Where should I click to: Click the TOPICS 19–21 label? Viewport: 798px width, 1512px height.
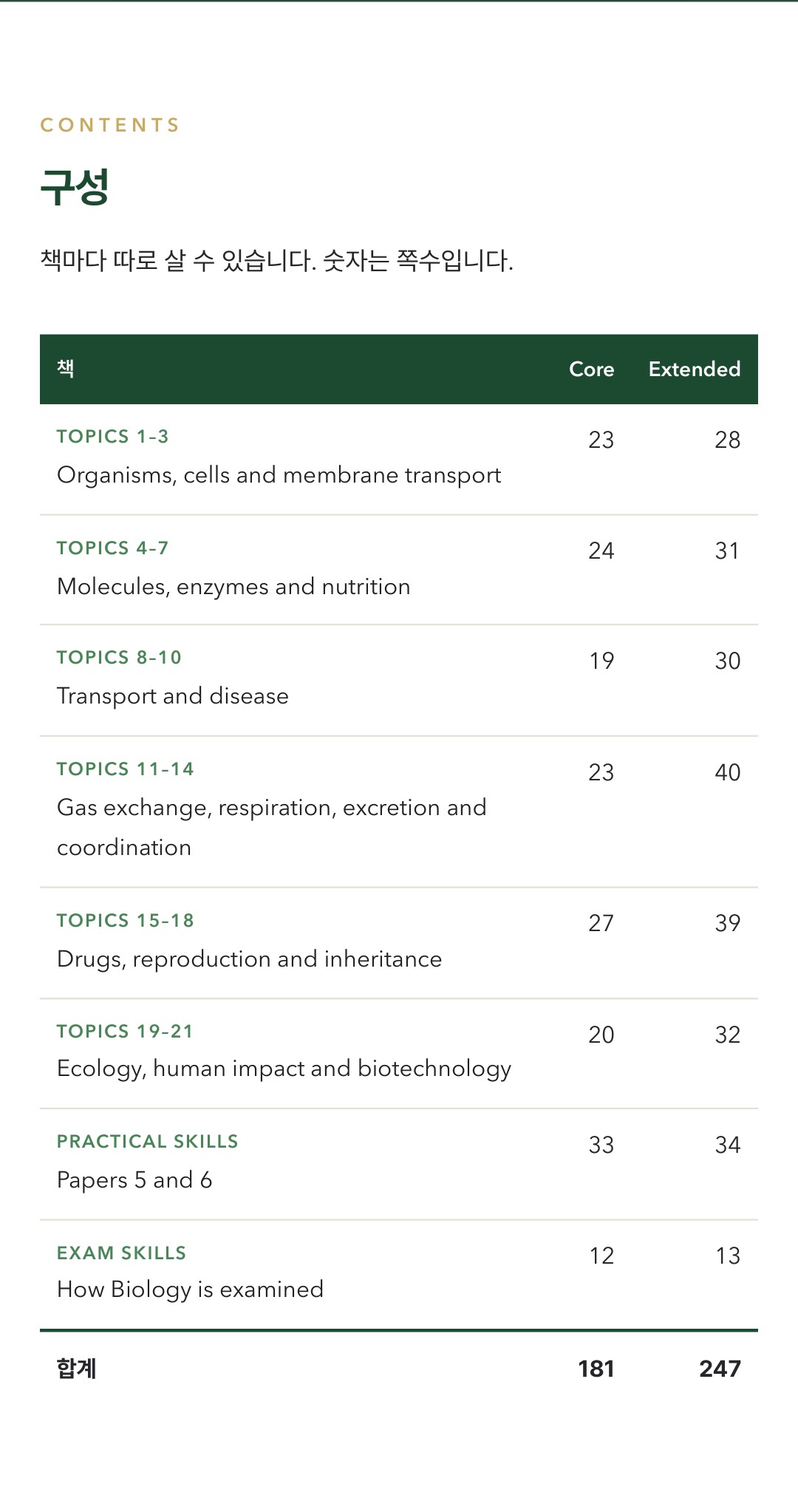point(125,1032)
